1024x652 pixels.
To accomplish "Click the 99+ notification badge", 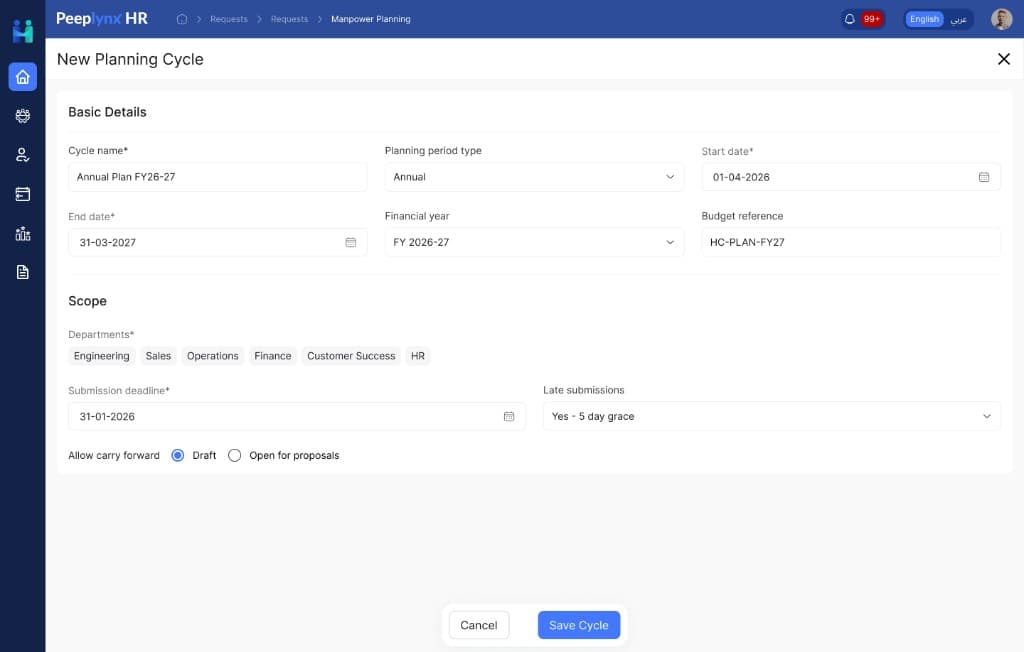I will click(x=871, y=19).
